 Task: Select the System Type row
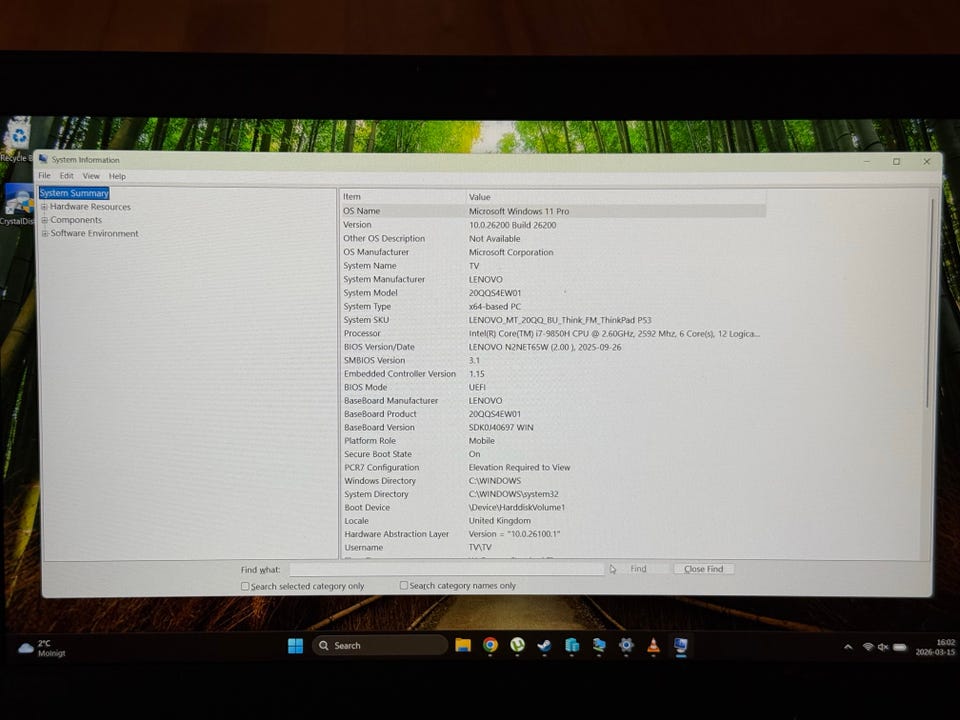pyautogui.click(x=553, y=306)
